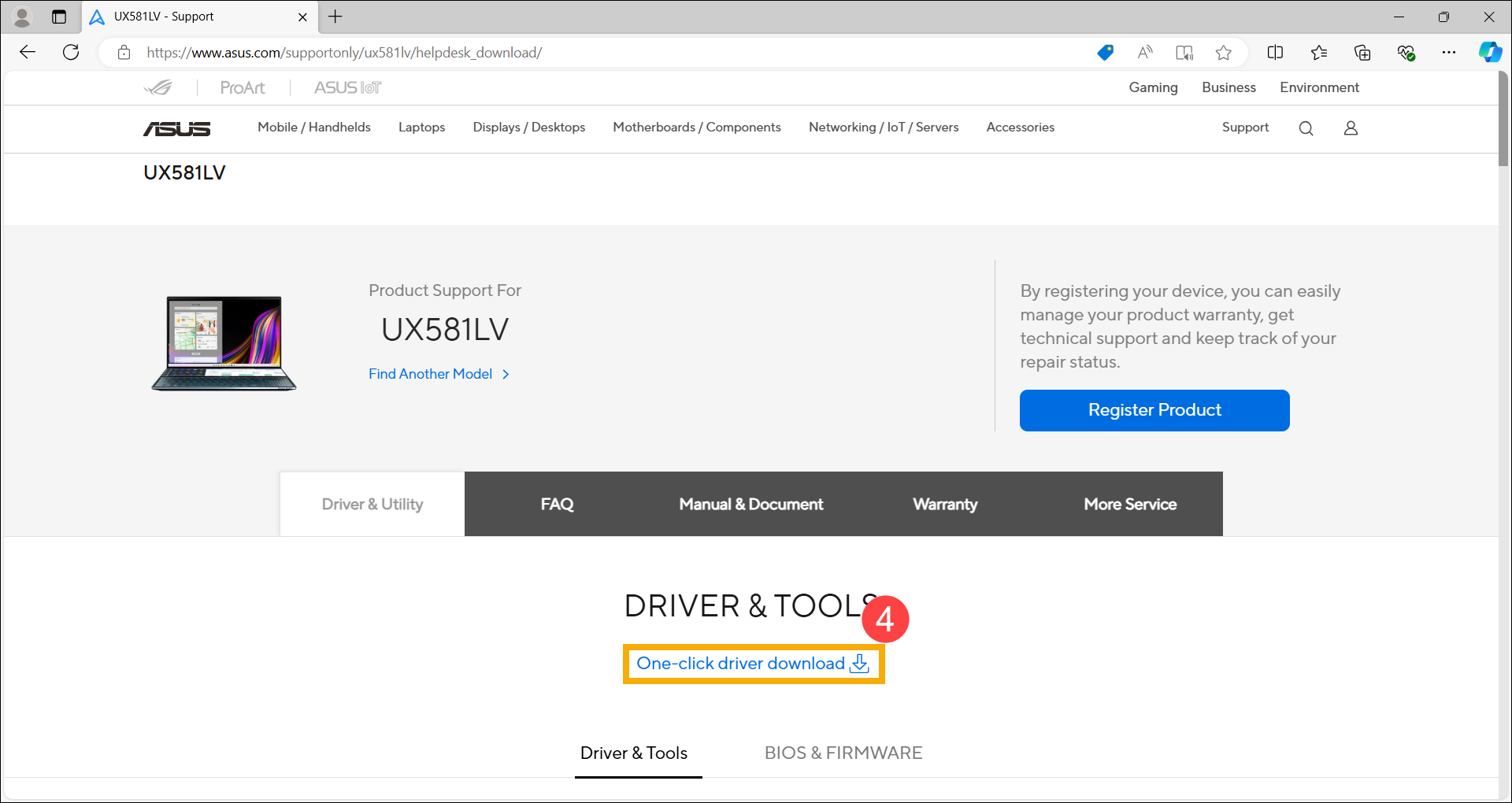Go to ProArt site

click(243, 87)
